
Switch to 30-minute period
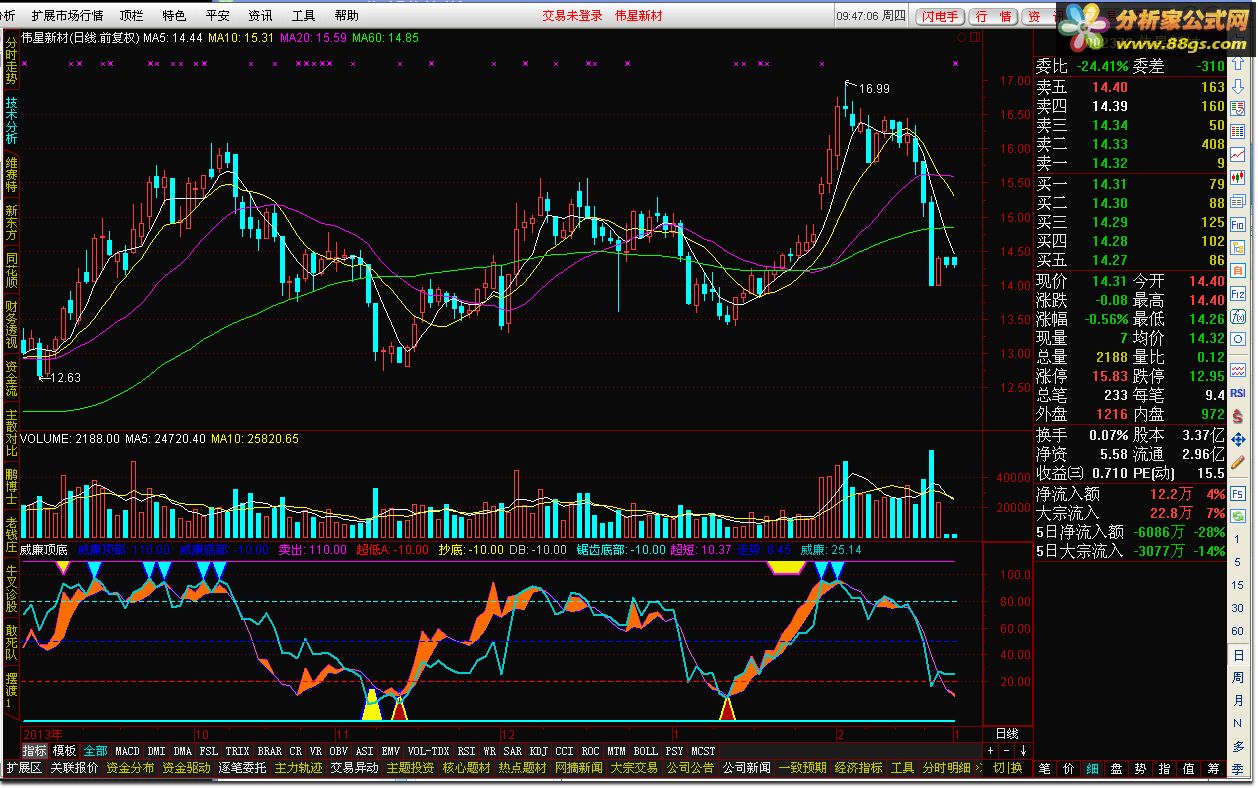click(1238, 608)
